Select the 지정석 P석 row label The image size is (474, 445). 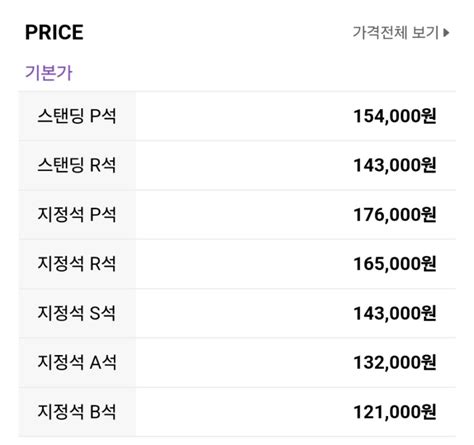(x=77, y=214)
